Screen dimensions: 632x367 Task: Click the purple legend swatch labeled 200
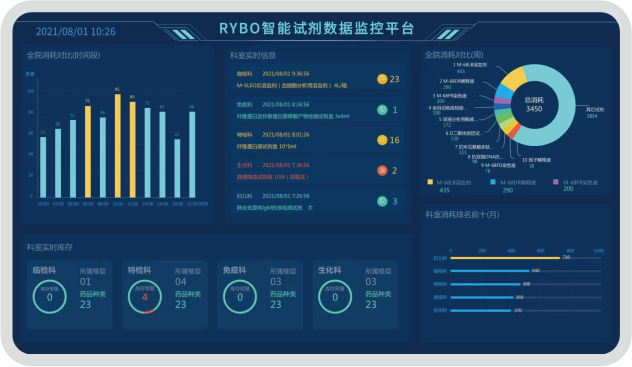tap(556, 182)
